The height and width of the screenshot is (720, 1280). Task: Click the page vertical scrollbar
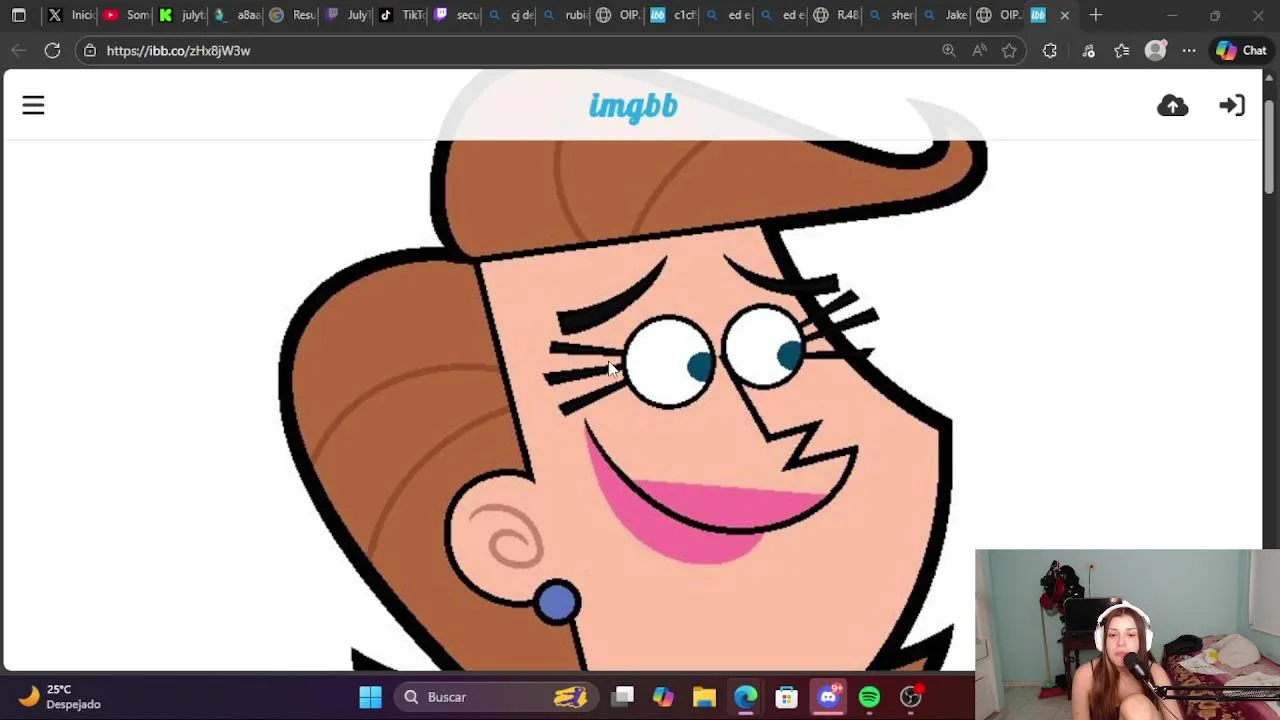click(x=1269, y=147)
